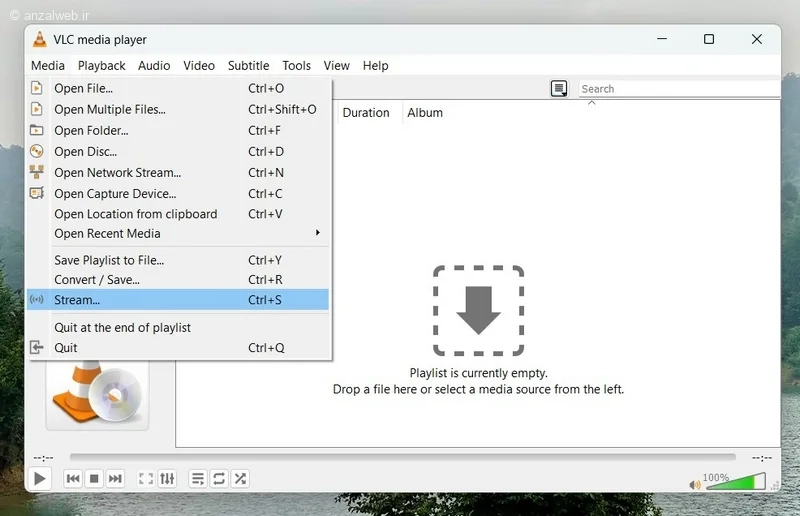Mute audio using the speaker icon
Image resolution: width=800 pixels, height=516 pixels.
[x=695, y=484]
